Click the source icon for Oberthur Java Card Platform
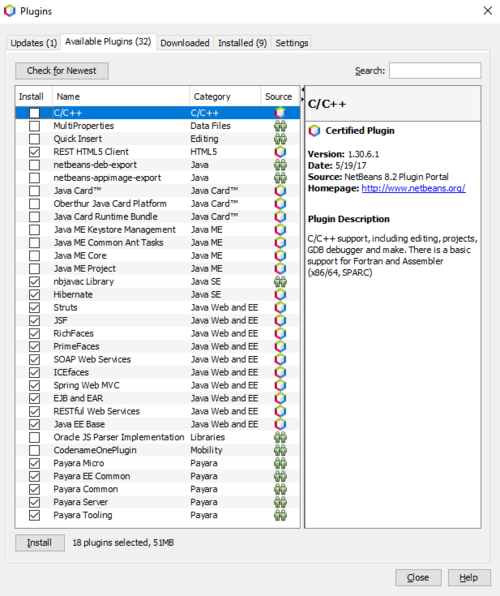Image resolution: width=500 pixels, height=596 pixels. click(x=280, y=203)
